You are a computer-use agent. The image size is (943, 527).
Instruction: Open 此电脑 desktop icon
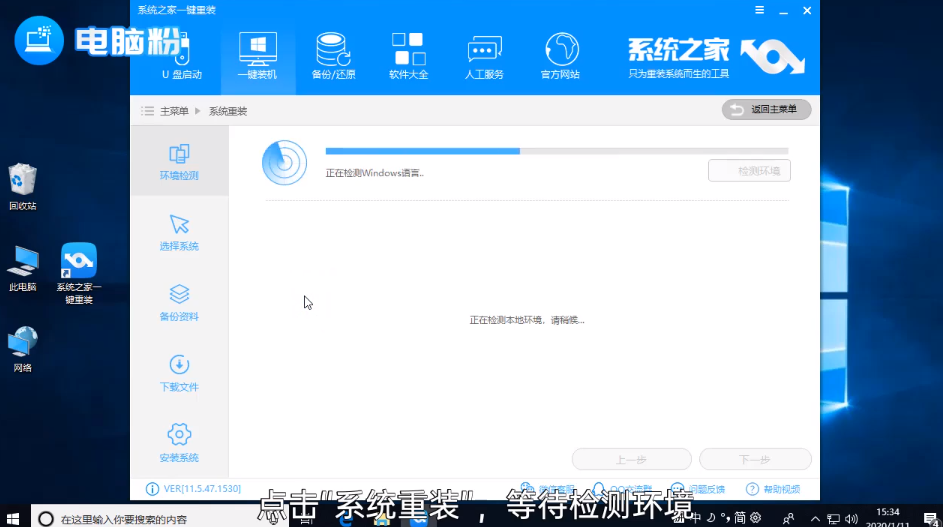tap(23, 268)
